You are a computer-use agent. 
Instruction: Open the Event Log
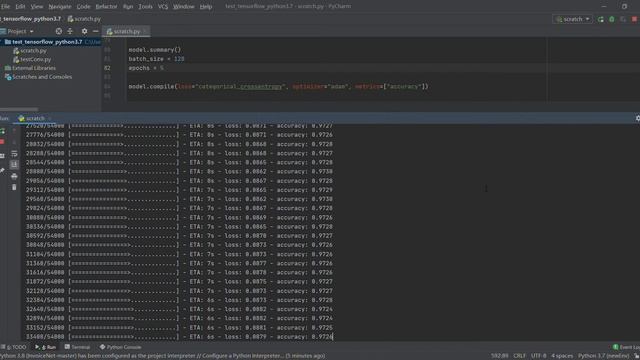click(626, 347)
